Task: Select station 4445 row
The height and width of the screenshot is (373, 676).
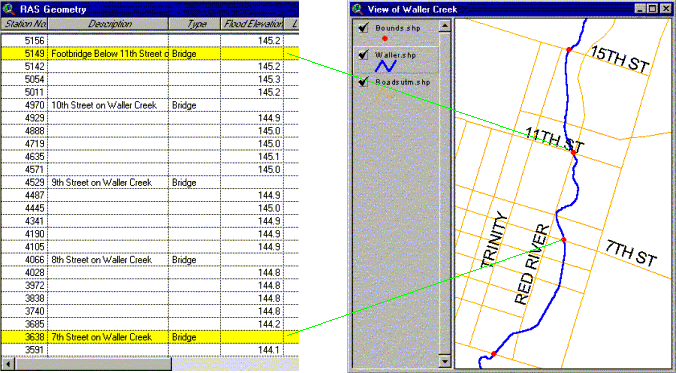Action: [150, 208]
